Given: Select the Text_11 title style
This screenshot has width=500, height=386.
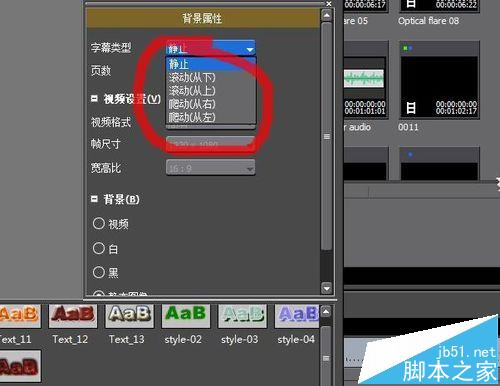Looking at the screenshot, I should click(19, 316).
